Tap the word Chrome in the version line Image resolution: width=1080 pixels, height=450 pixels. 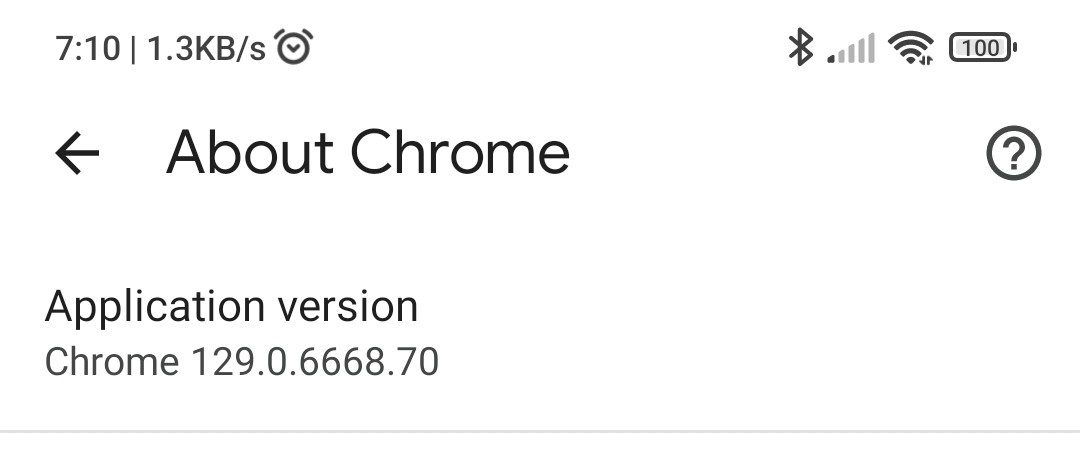tap(111, 361)
